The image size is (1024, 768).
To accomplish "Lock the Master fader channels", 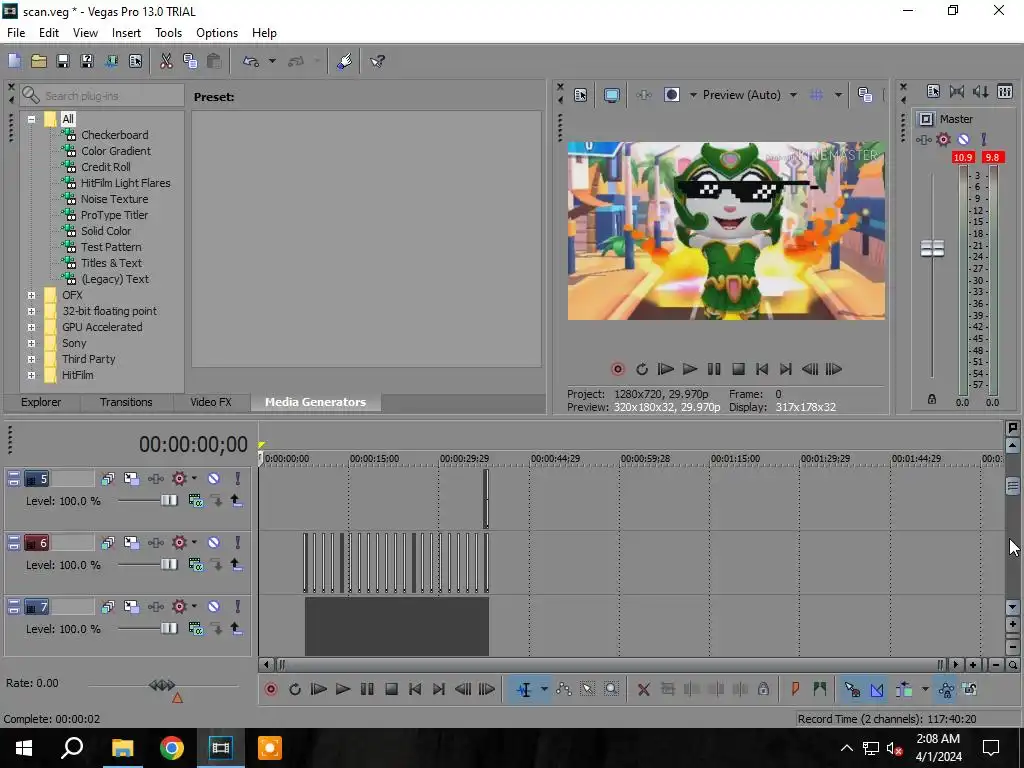I will point(932,400).
